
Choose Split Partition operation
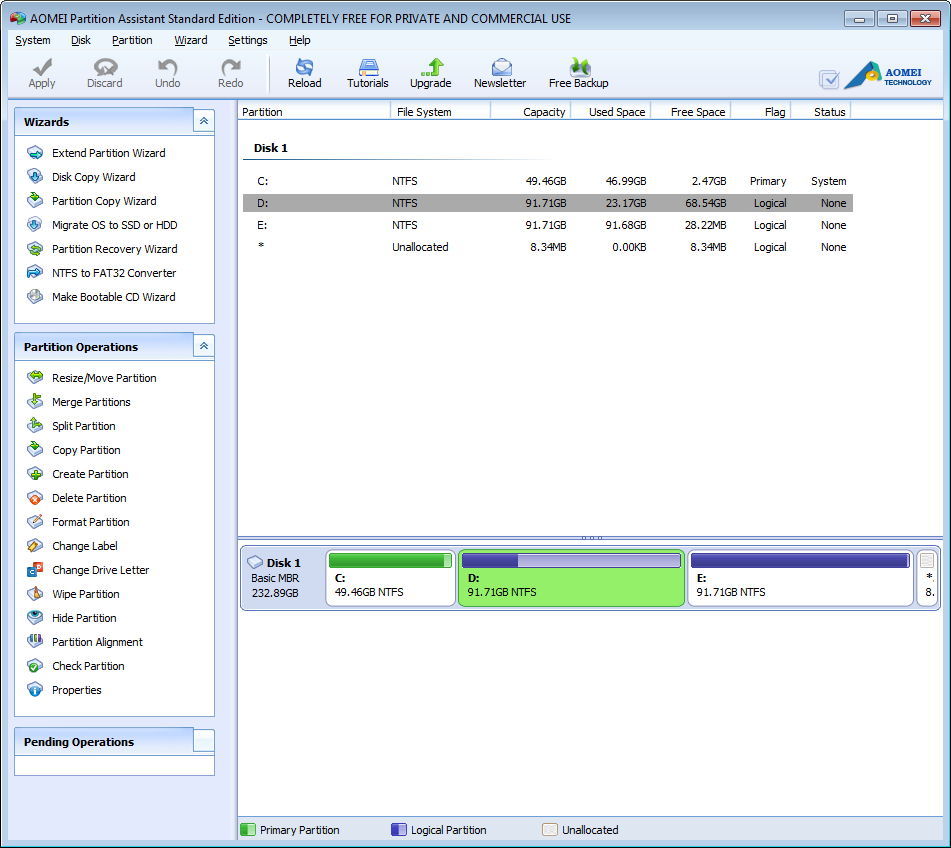tap(84, 426)
